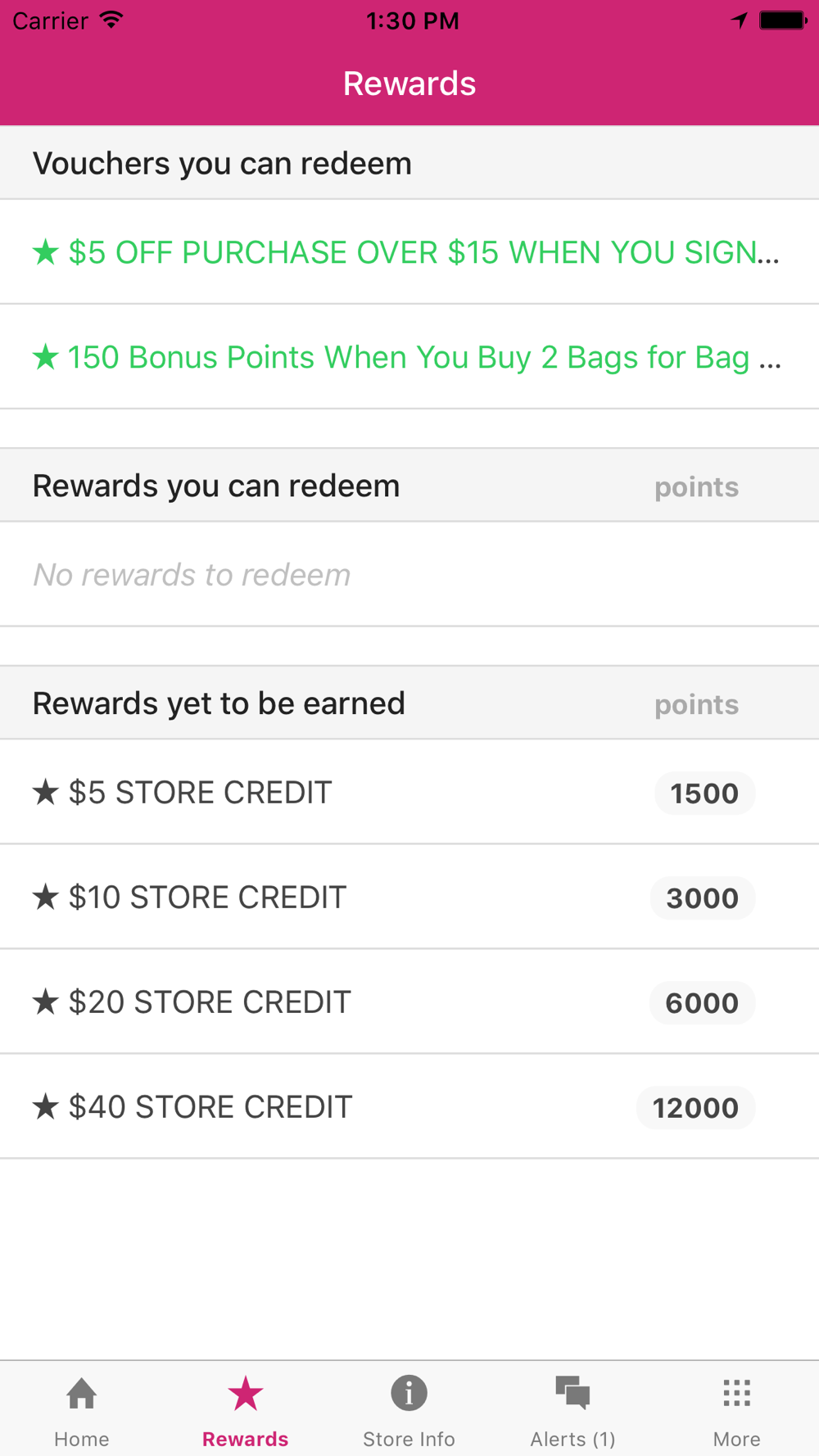Tap the Home house icon
Viewport: 819px width, 1456px height.
click(82, 1393)
